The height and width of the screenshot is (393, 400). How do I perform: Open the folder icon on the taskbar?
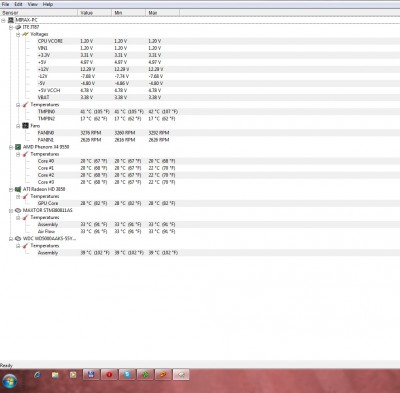55,375
